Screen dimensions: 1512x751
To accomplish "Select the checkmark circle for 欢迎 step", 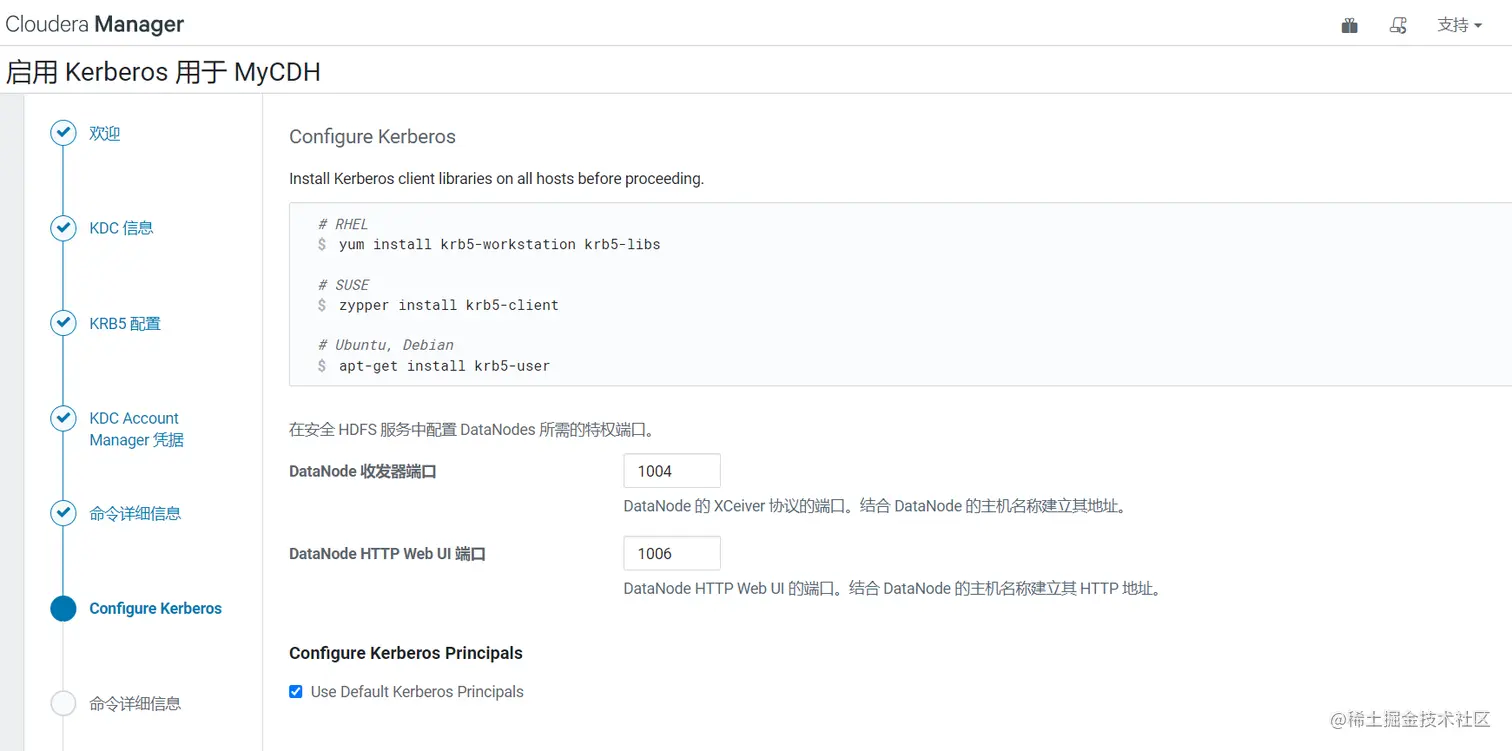I will tap(63, 133).
